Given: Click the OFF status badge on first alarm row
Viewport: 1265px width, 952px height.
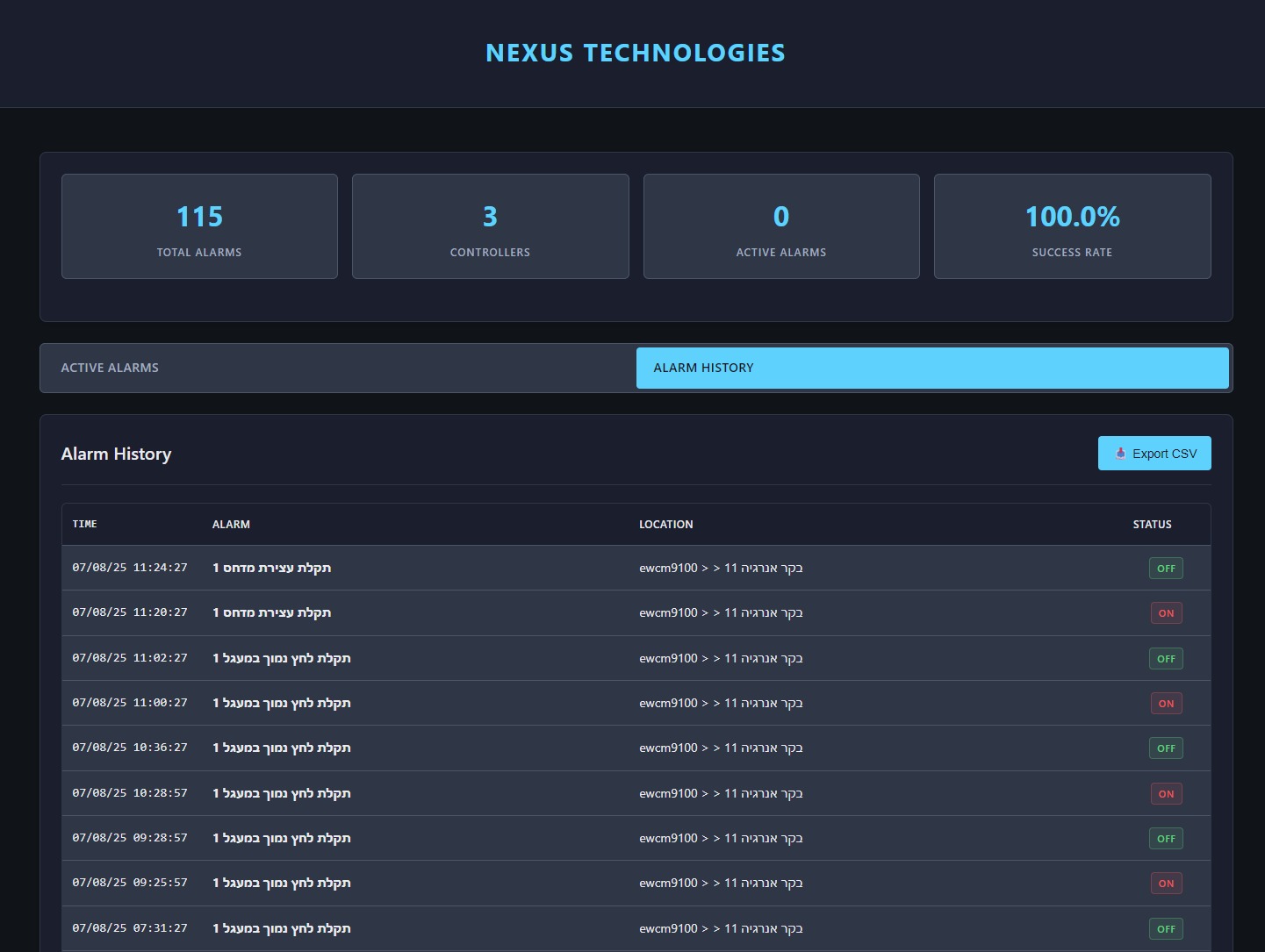Looking at the screenshot, I should [1166, 568].
